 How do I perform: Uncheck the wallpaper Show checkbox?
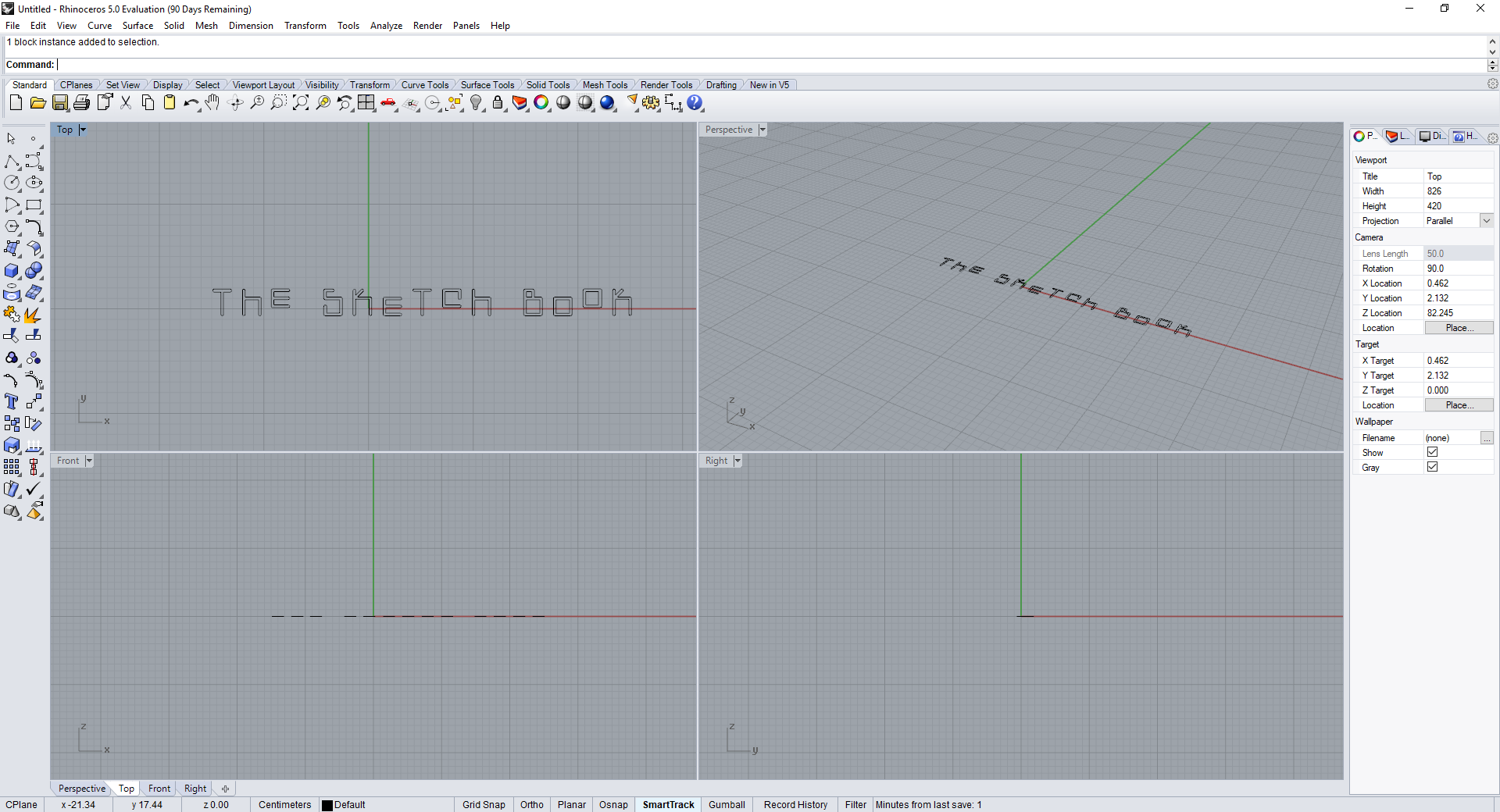coord(1432,452)
